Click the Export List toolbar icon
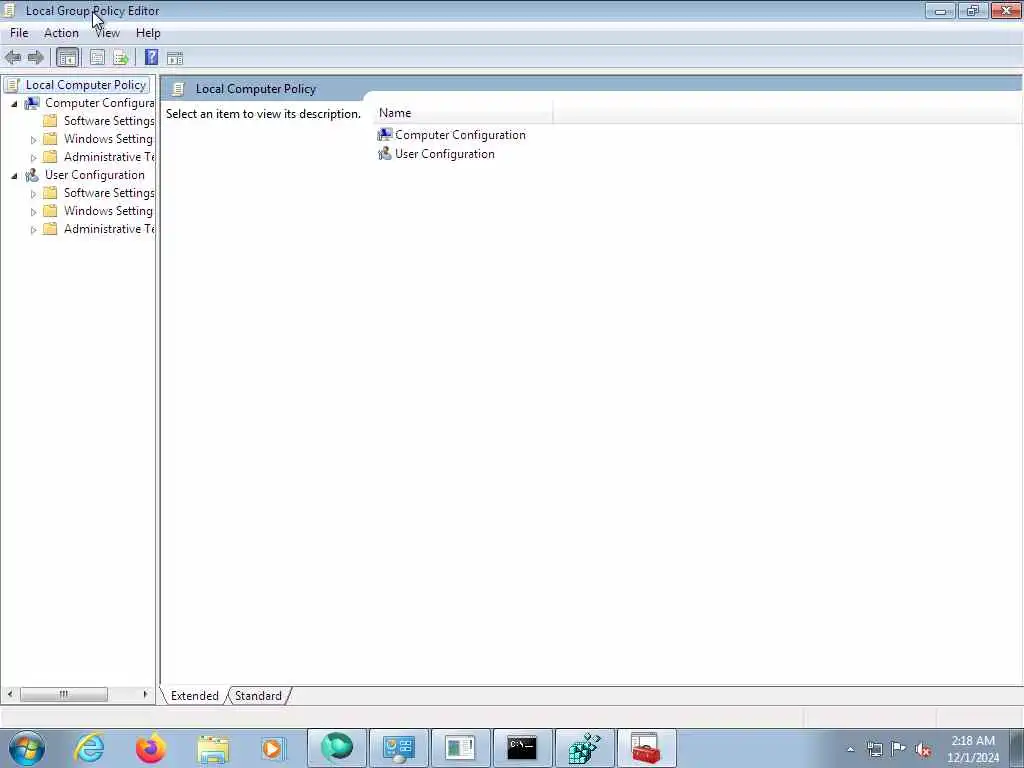The width and height of the screenshot is (1024, 768). tap(121, 57)
